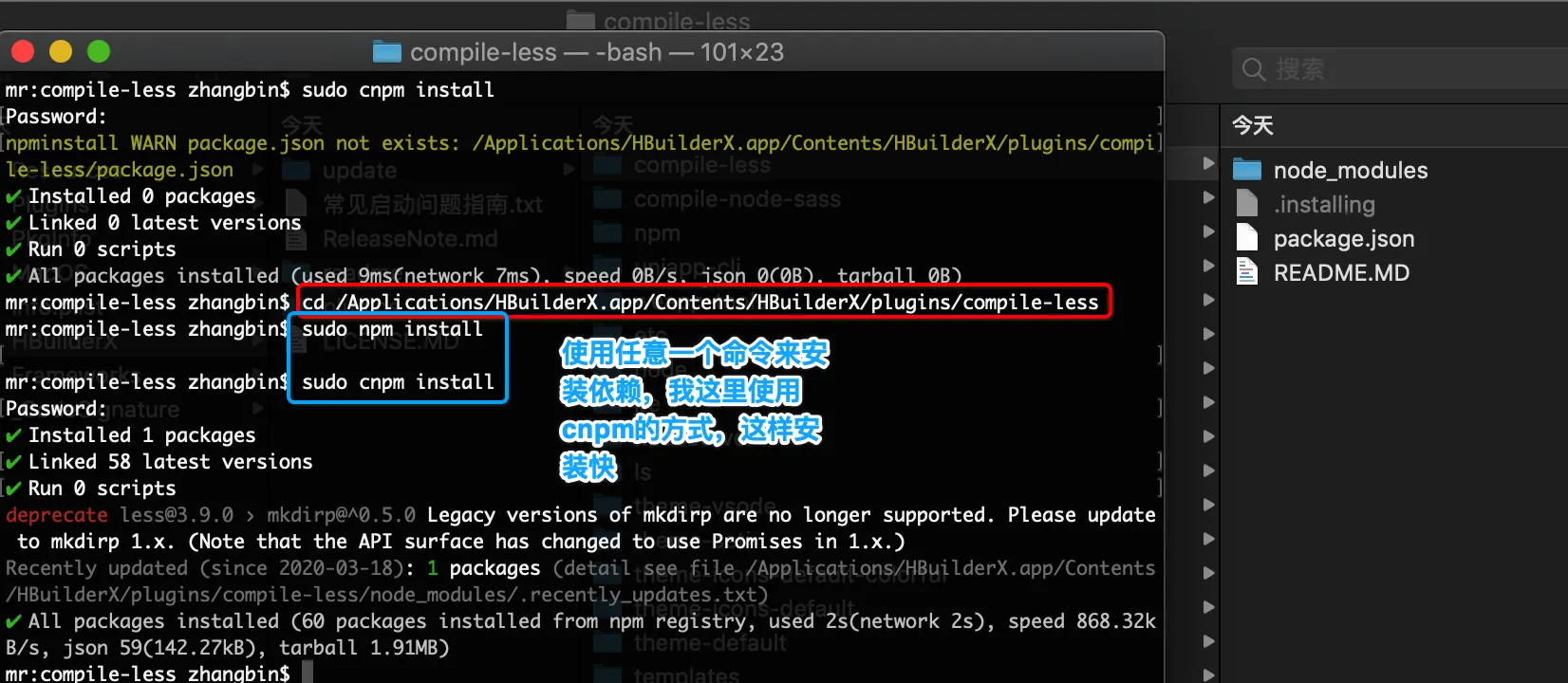Viewport: 1568px width, 683px height.
Task: Click the folder proxy icon in the Terminal title bar
Action: (387, 51)
